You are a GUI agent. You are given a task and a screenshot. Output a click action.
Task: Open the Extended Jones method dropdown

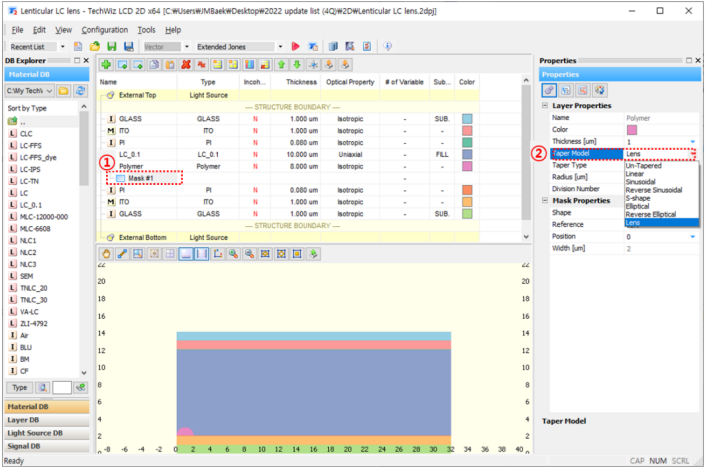[x=280, y=46]
